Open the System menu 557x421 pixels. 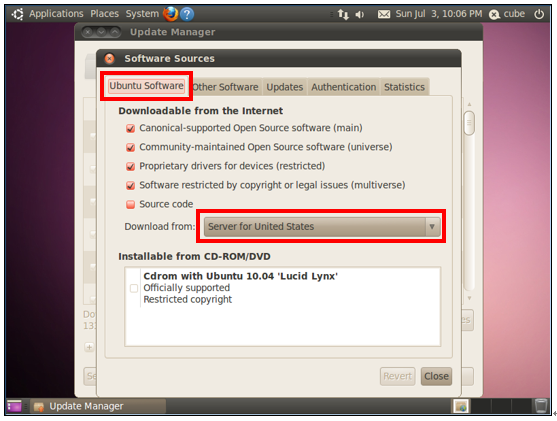tap(142, 14)
